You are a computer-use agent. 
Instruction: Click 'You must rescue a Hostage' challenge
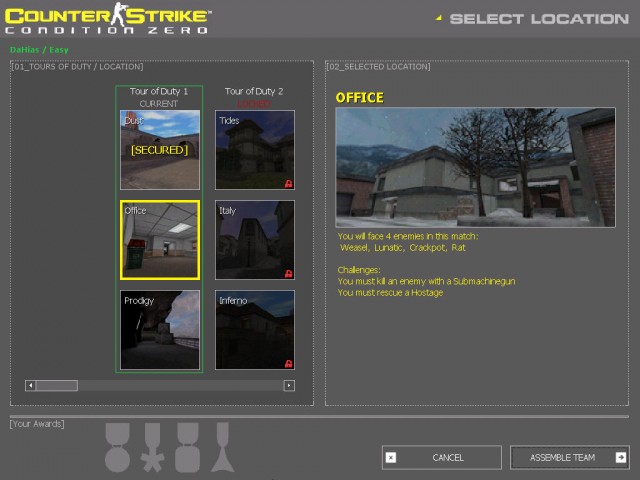coord(390,293)
